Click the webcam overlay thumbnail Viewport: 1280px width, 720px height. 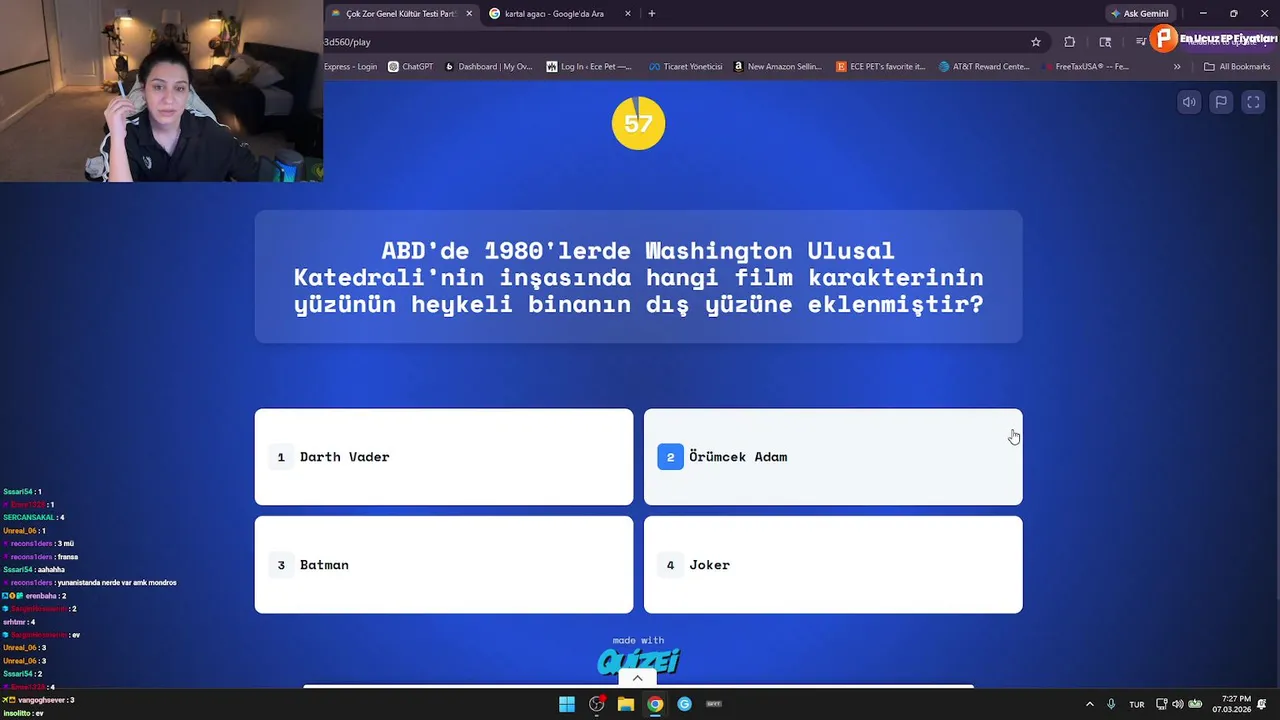(x=161, y=91)
